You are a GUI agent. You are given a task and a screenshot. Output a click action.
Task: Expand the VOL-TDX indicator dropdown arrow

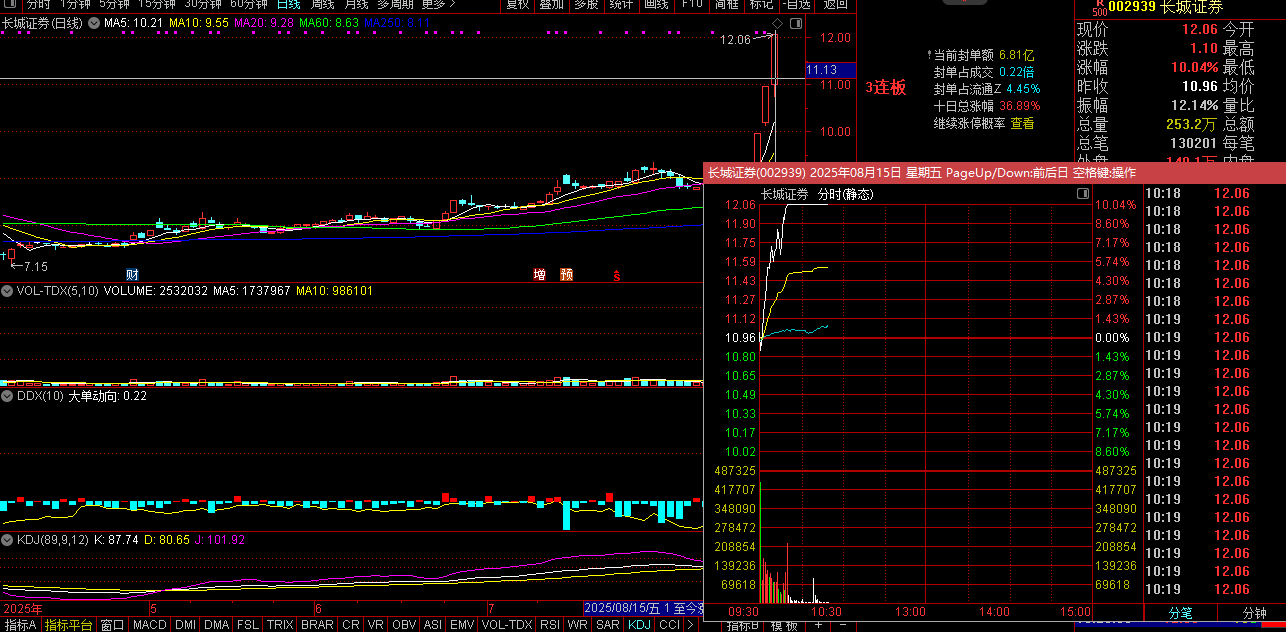[x=7, y=291]
